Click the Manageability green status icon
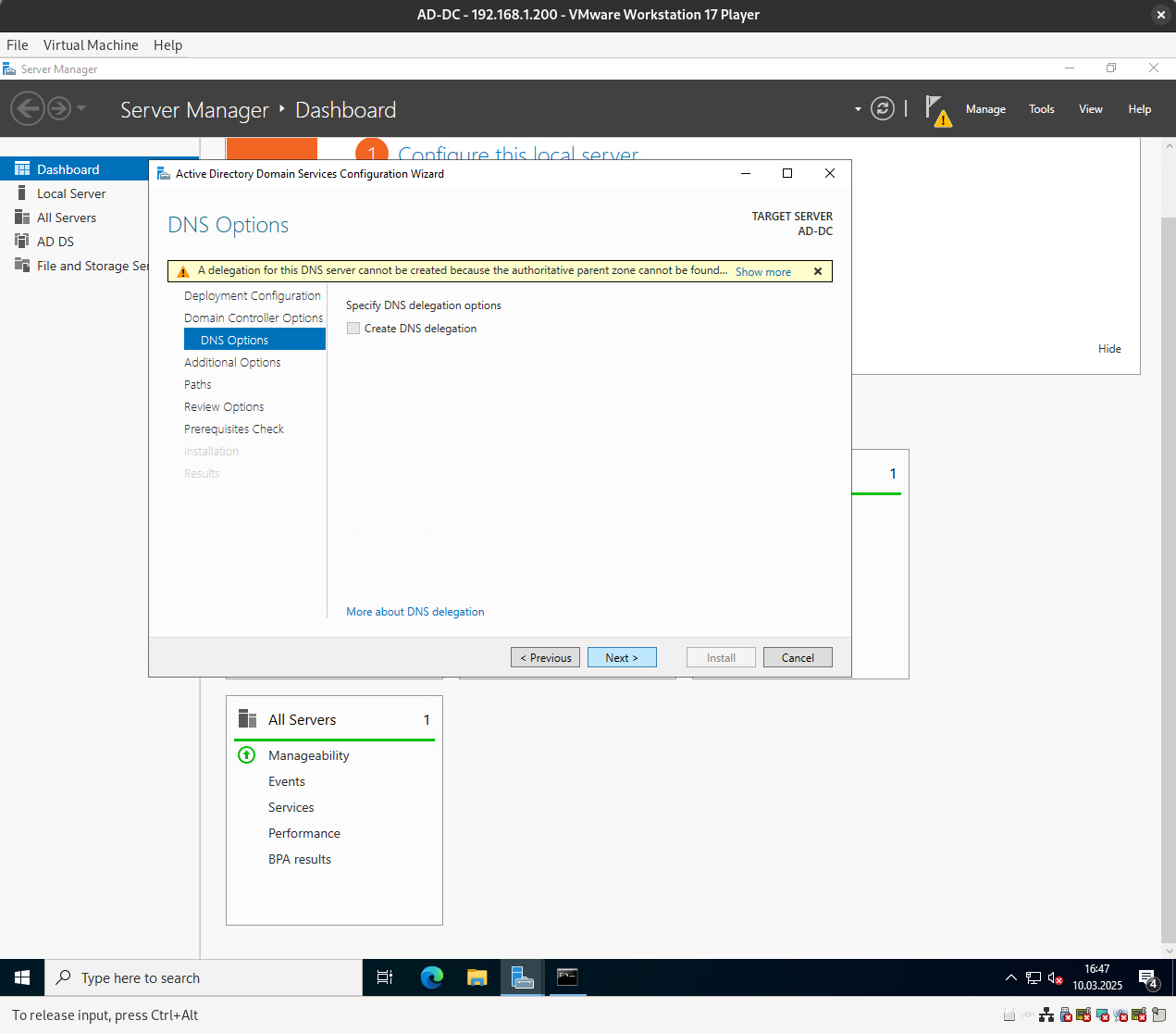1176x1033 pixels. click(247, 755)
